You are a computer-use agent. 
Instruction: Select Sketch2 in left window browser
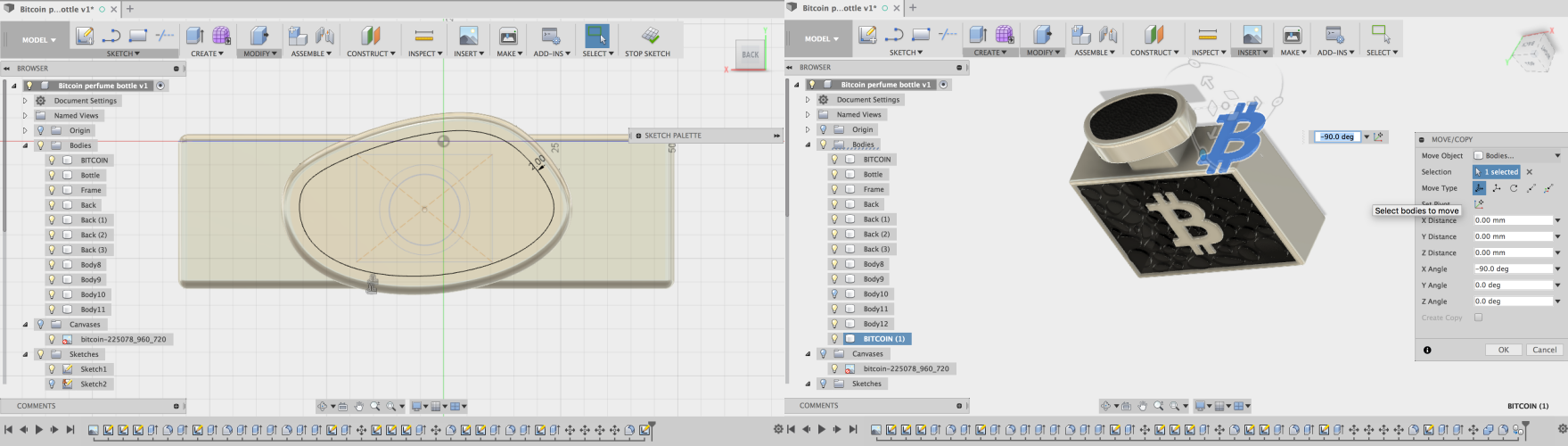click(94, 384)
